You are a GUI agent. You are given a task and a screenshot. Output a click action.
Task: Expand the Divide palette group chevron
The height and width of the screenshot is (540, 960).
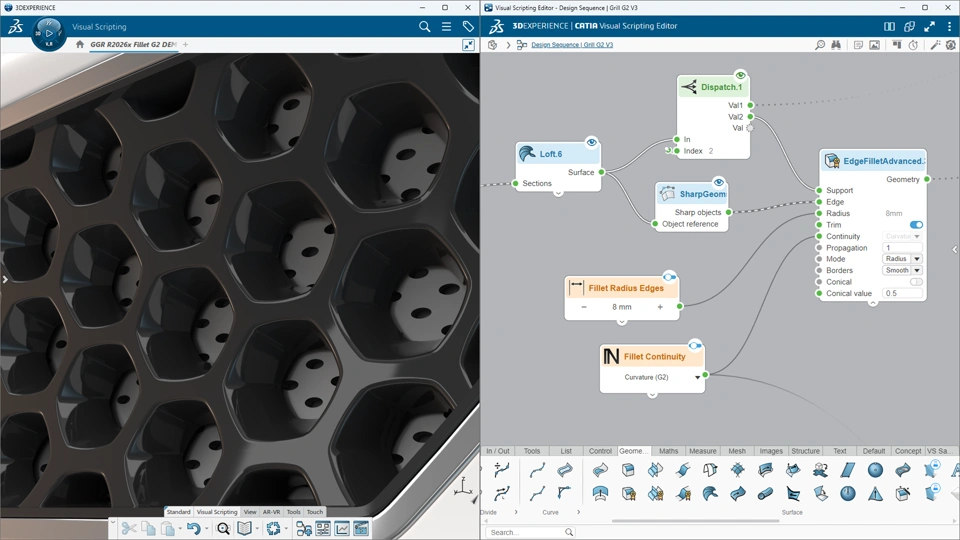click(516, 512)
